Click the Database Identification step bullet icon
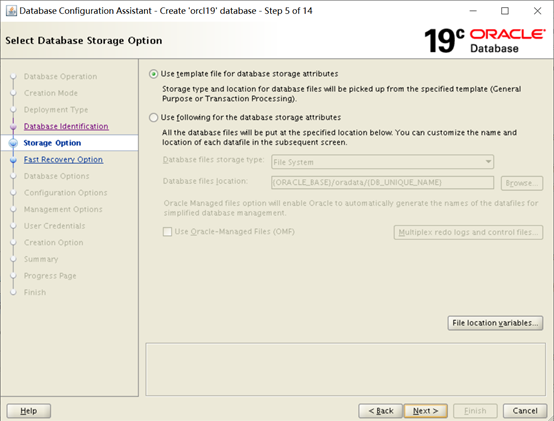This screenshot has height=421, width=554. pos(13,126)
